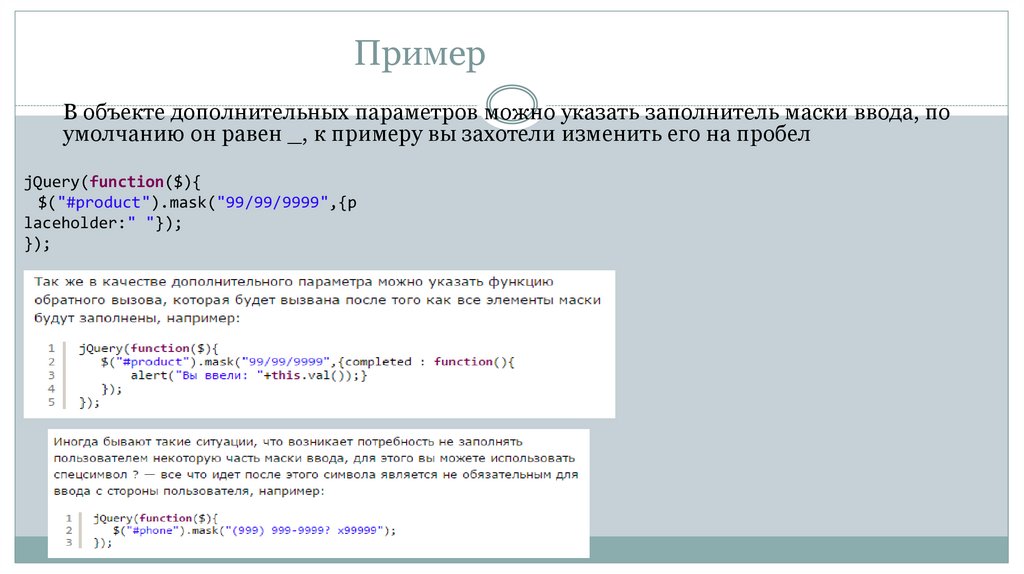Screen dimensions: 1024x574
Task: Click the line starting "умолчанию он равен"
Action: (x=436, y=135)
